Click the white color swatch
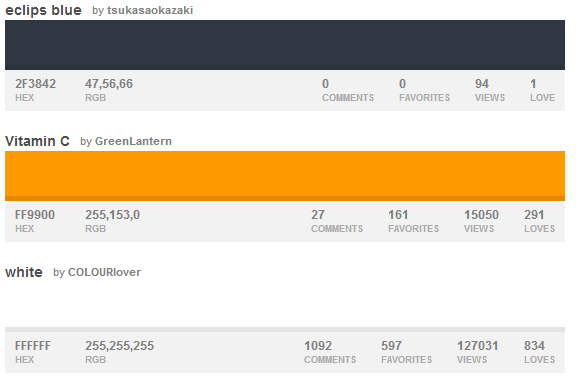 [285, 307]
